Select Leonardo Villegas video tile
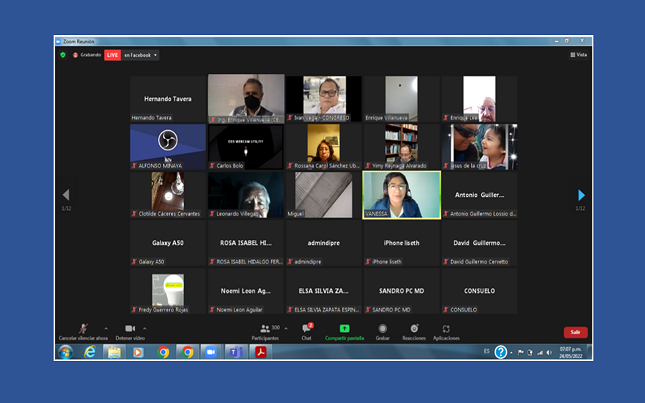 click(x=246, y=195)
